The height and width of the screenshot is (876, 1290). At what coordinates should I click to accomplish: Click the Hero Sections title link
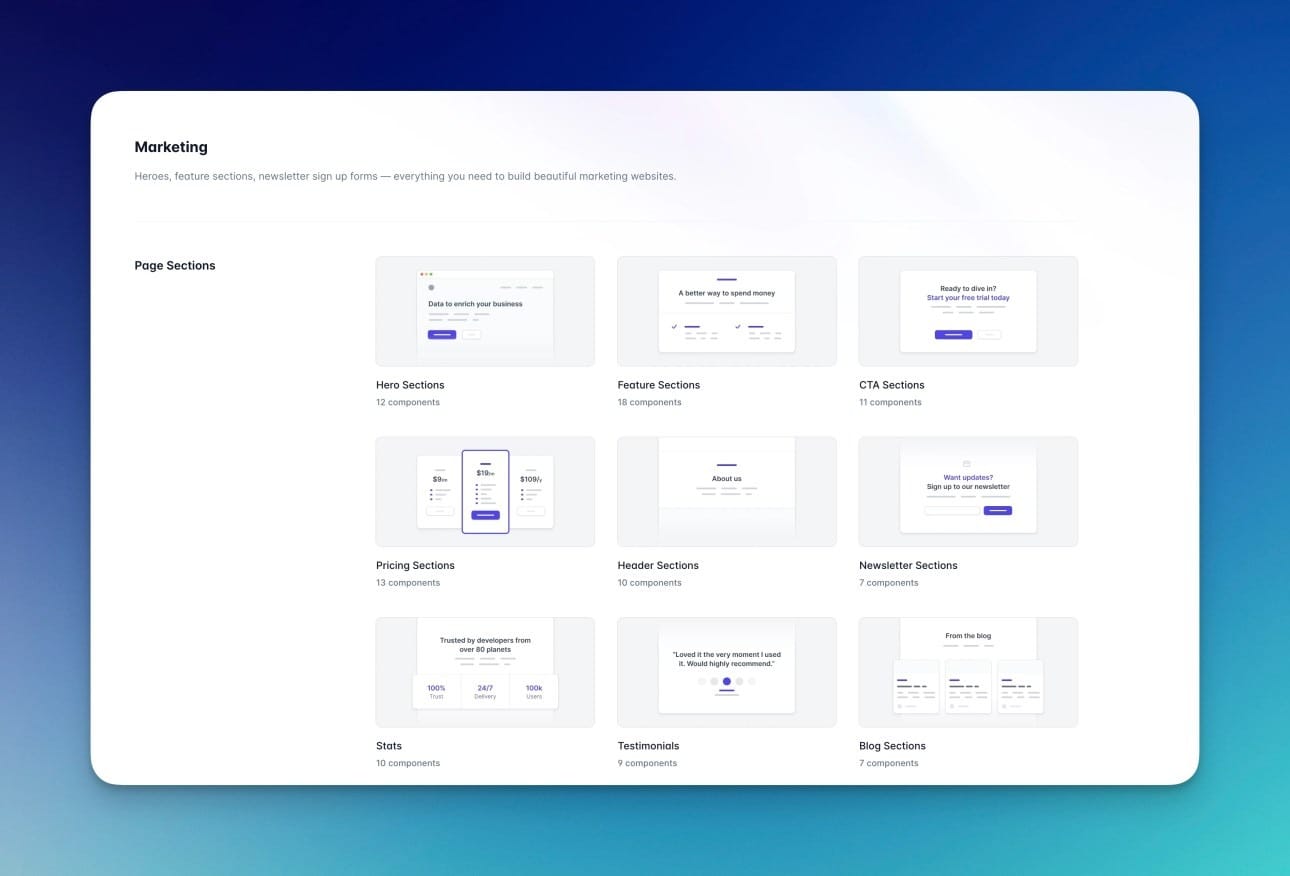(x=410, y=385)
